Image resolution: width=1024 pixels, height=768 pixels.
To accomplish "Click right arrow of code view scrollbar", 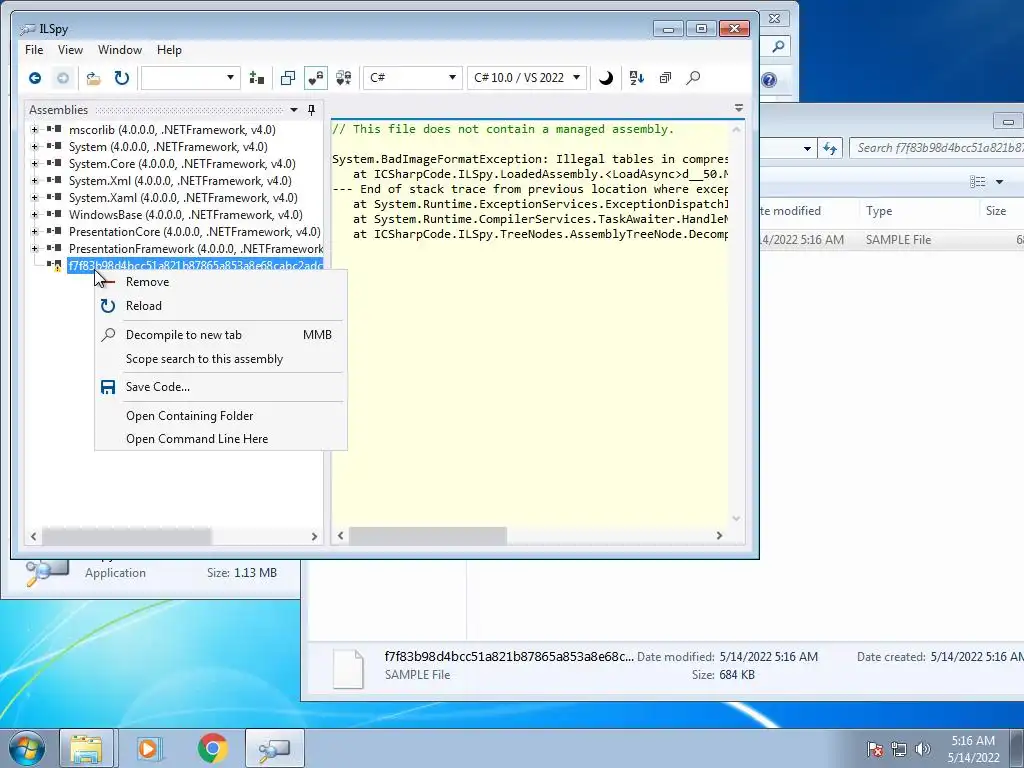I will tap(719, 536).
